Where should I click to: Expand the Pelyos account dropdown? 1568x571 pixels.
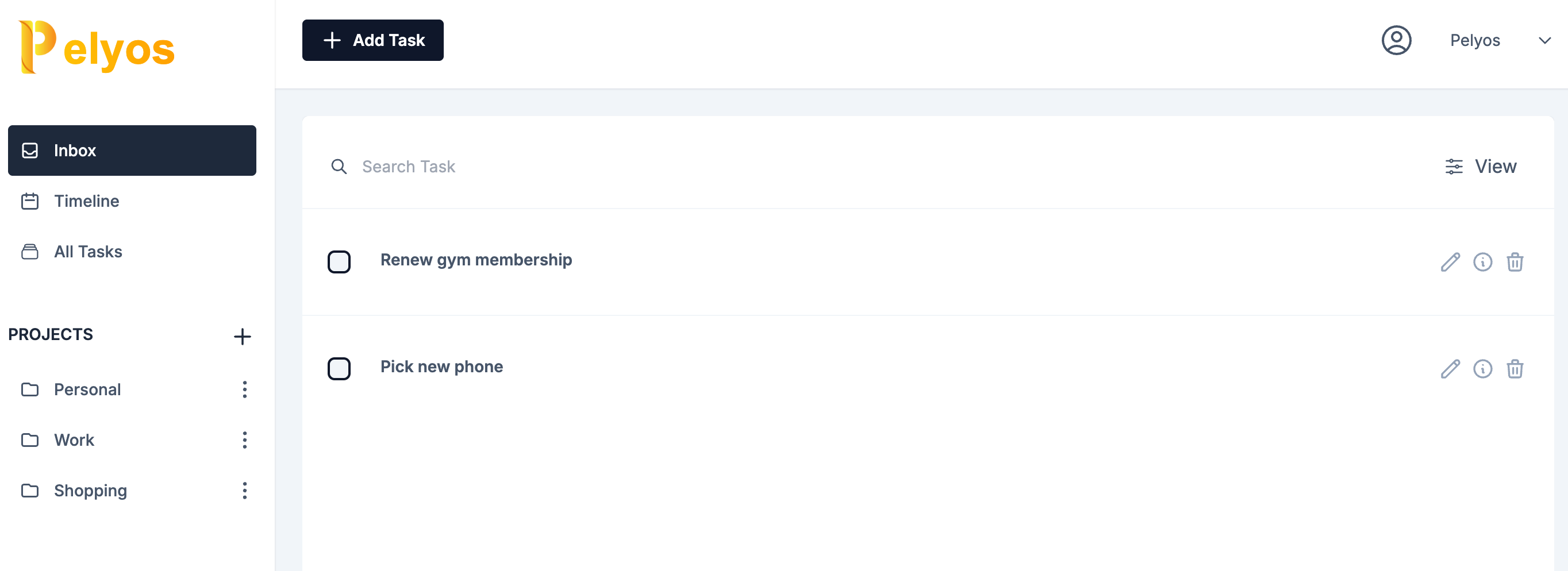pos(1544,41)
